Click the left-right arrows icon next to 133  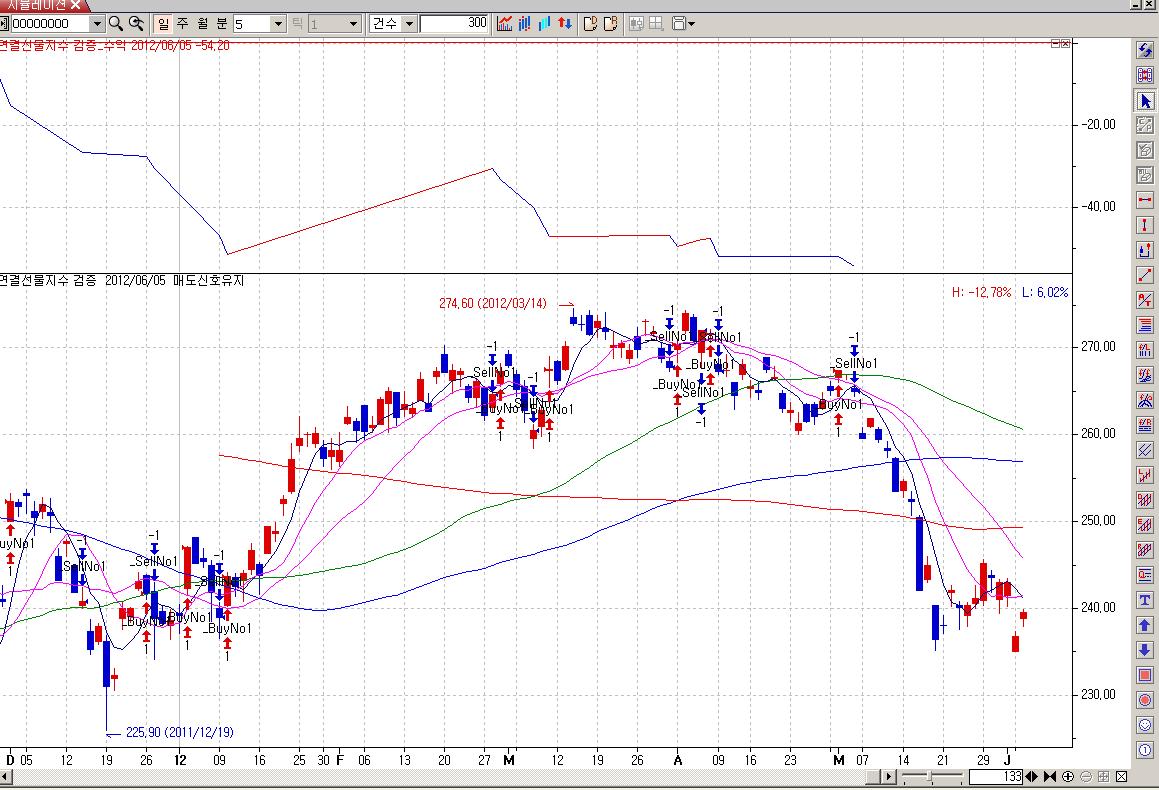1032,777
